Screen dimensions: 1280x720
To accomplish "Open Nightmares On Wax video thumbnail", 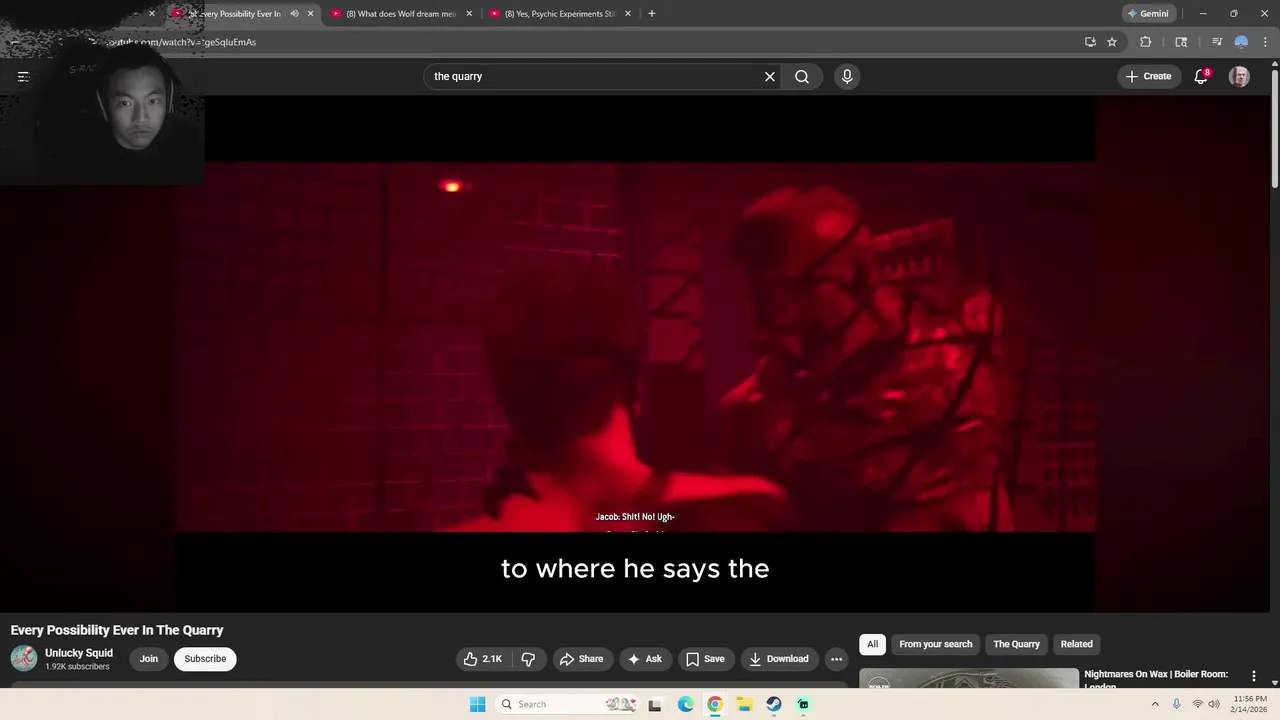I will pos(969,679).
